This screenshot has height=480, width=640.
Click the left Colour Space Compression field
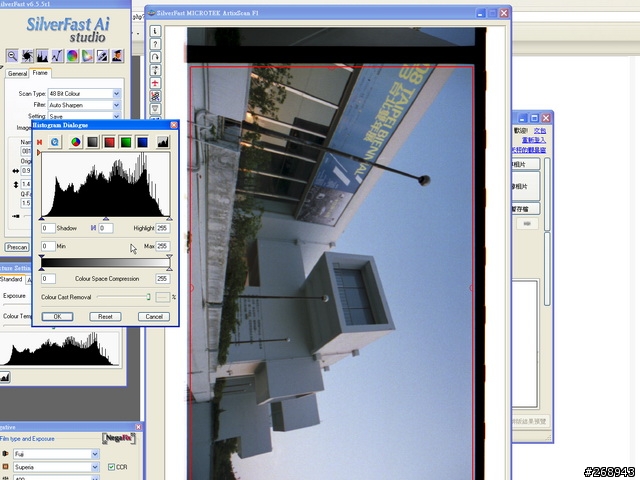48,279
